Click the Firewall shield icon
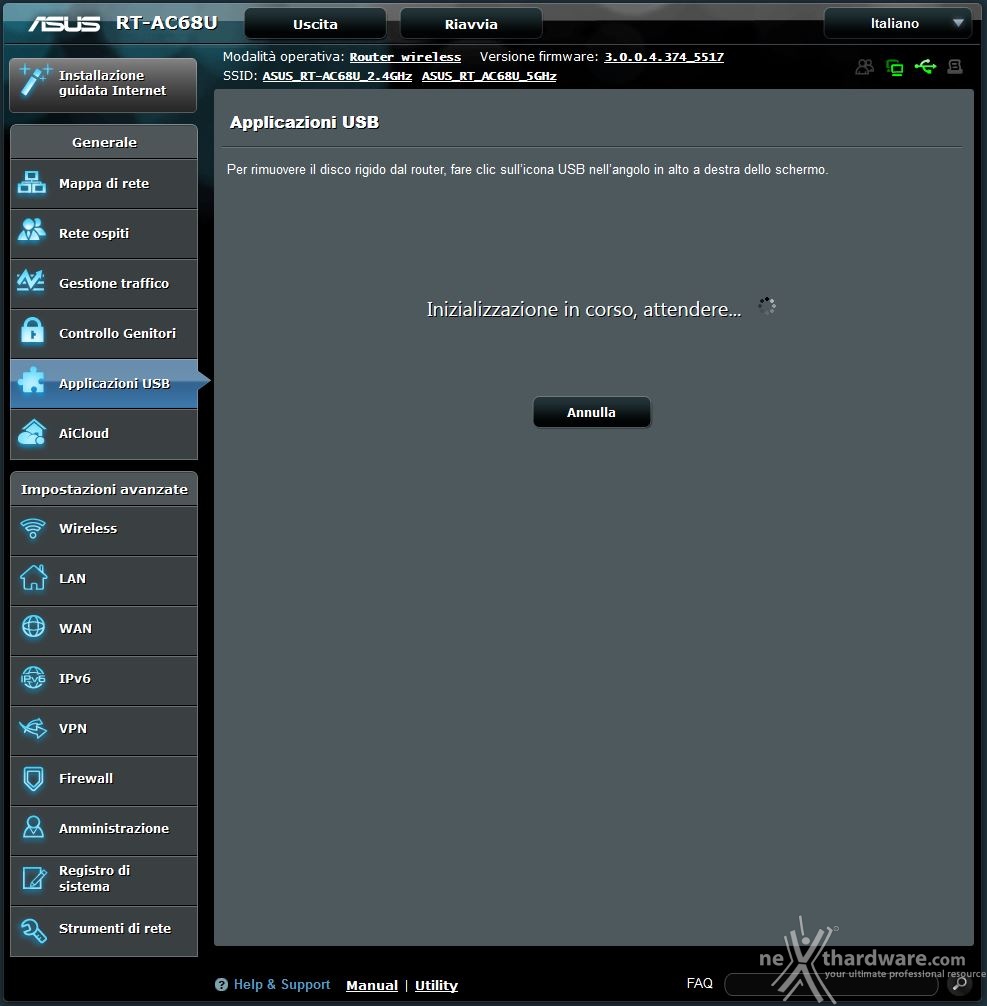The image size is (987, 1006). coord(33,778)
